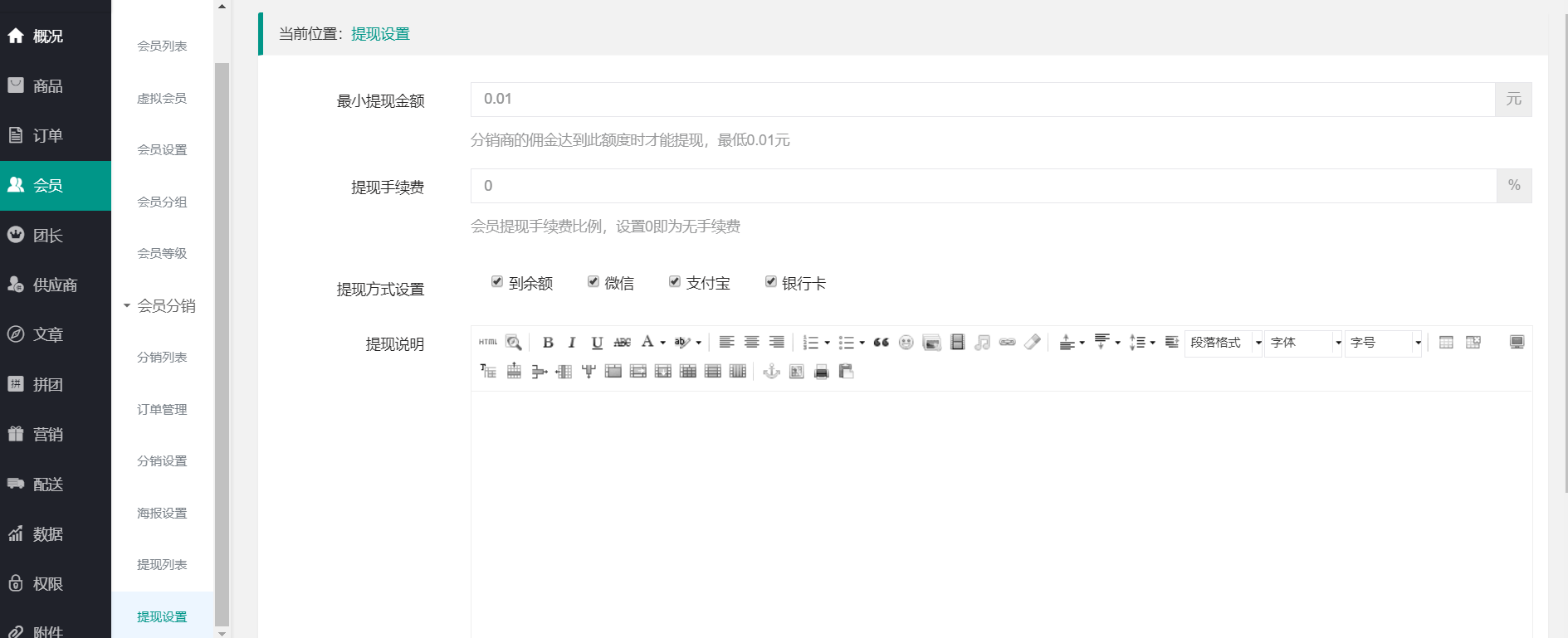Insert anchor

tap(772, 371)
